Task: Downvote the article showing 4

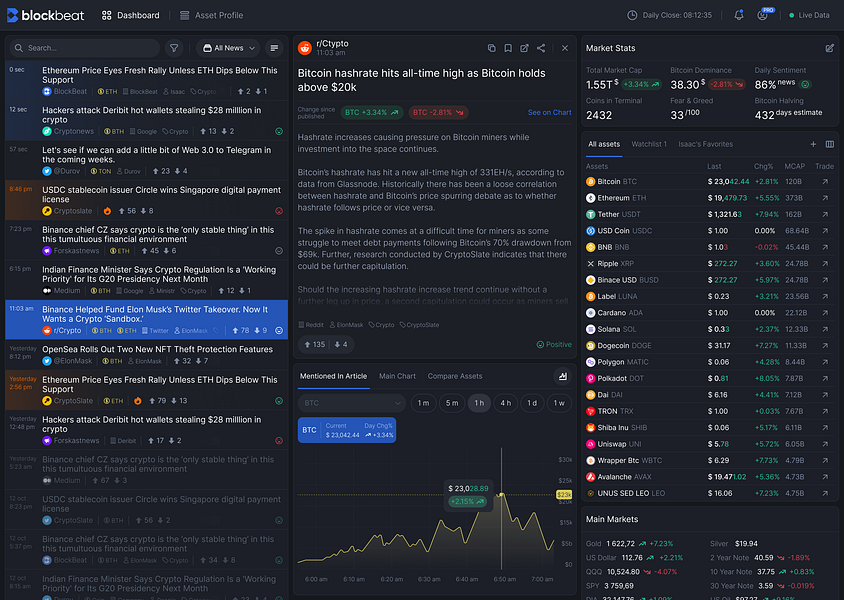Action: pyautogui.click(x=341, y=344)
